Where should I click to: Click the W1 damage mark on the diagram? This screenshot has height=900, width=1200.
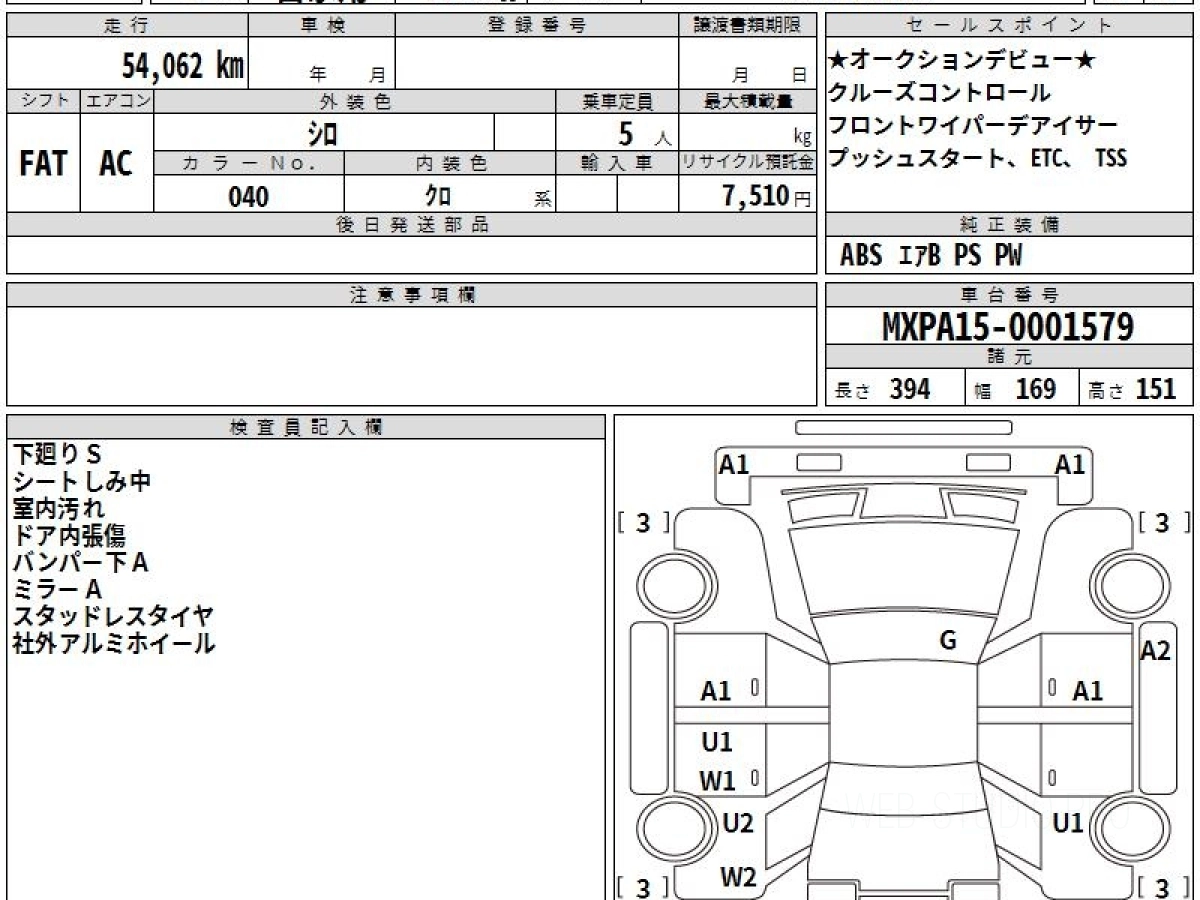pyautogui.click(x=717, y=781)
